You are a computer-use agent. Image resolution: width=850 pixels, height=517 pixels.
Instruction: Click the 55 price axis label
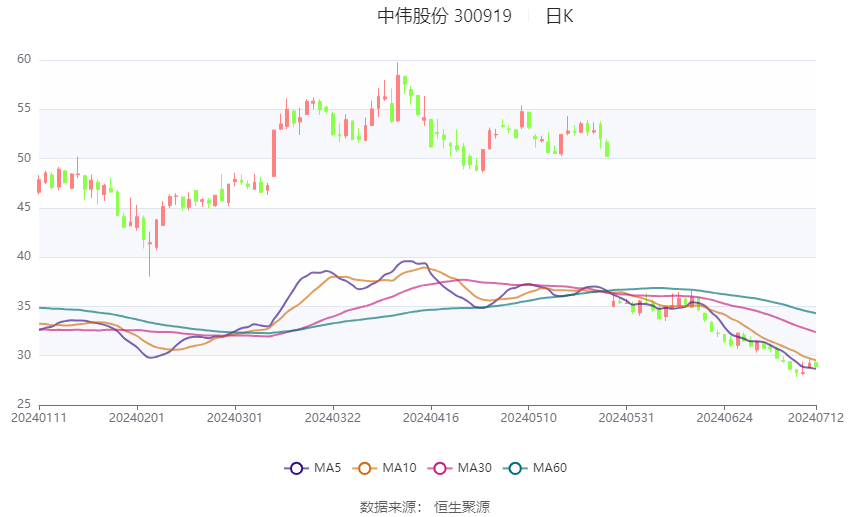pos(24,109)
